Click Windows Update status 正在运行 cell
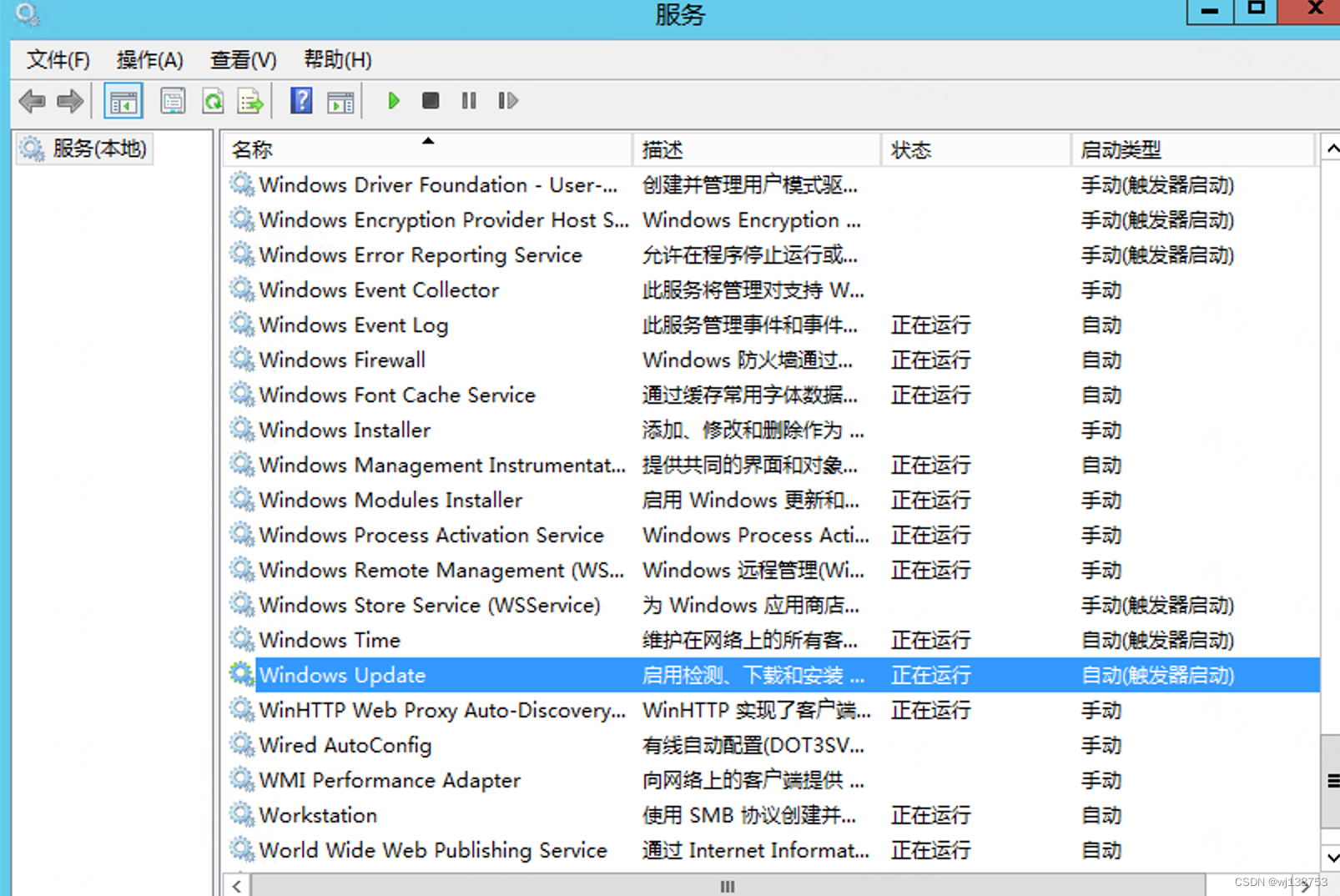The width and height of the screenshot is (1340, 896). pyautogui.click(x=931, y=675)
